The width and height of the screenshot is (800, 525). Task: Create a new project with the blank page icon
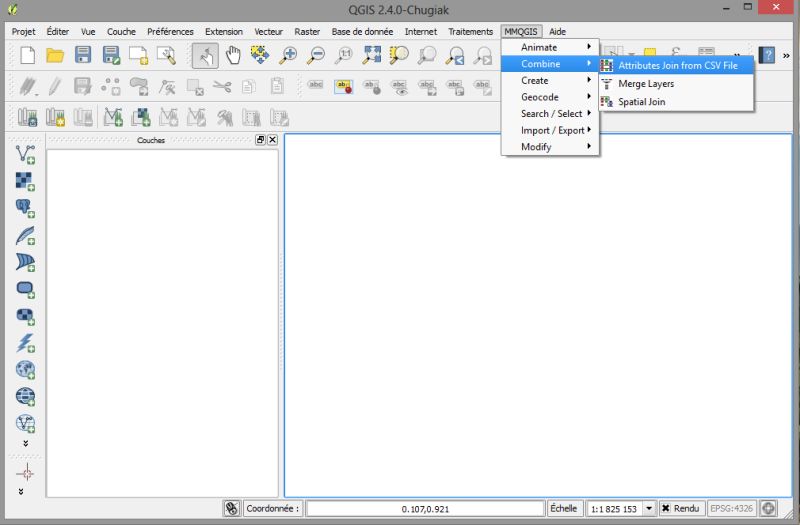[28, 55]
